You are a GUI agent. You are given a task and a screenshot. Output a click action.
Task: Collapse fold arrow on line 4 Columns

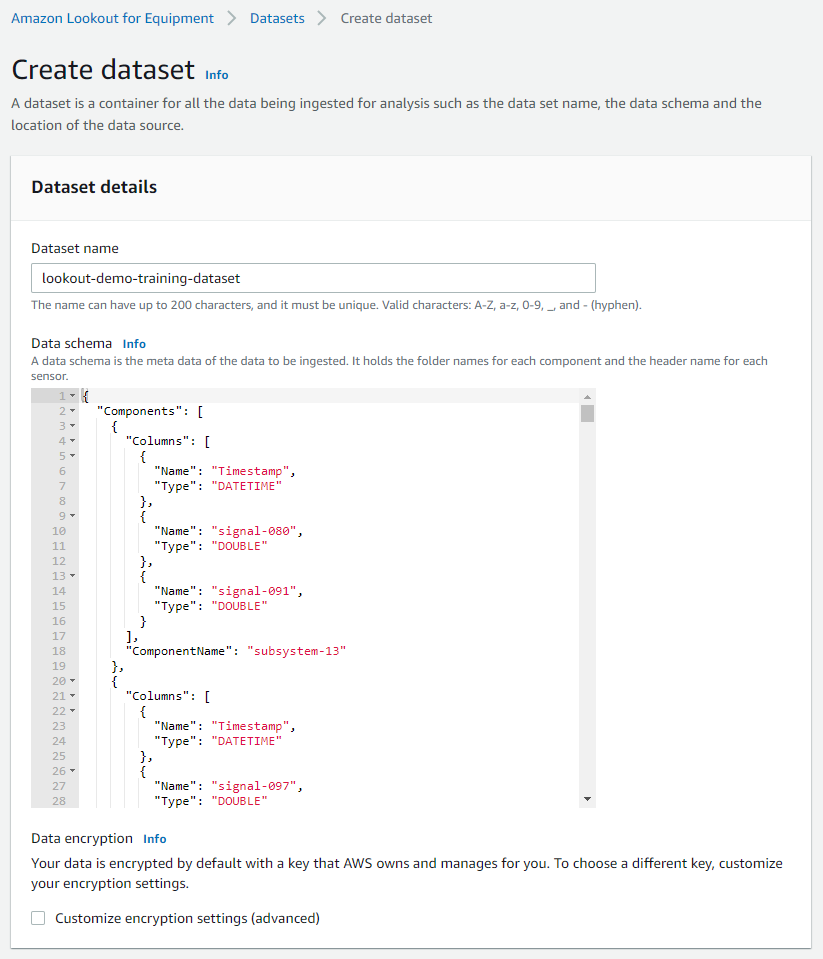72,441
